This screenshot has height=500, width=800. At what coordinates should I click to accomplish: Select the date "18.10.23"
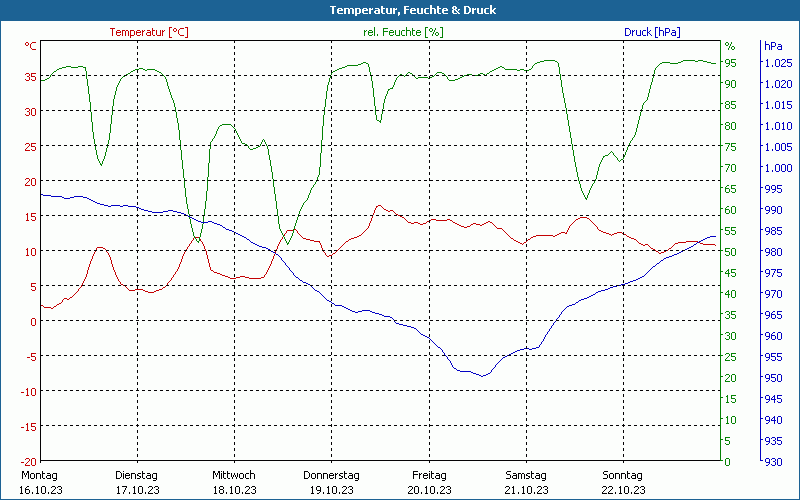234,490
